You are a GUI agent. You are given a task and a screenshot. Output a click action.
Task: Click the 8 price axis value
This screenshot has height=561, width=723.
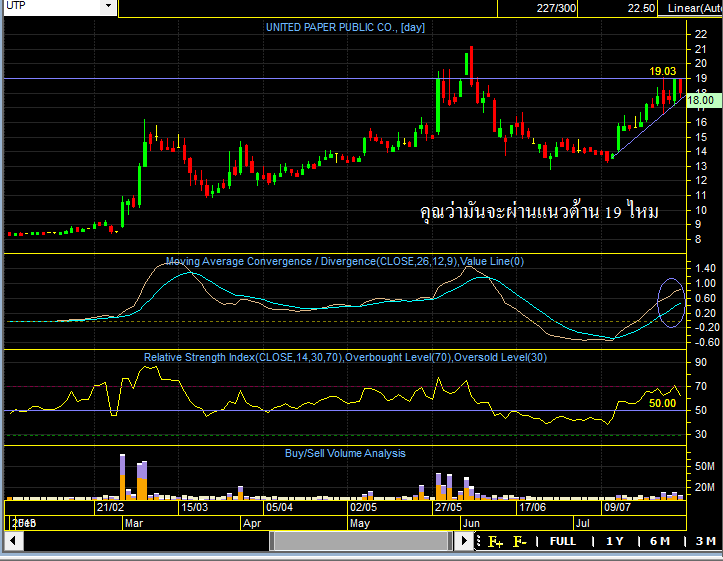(x=698, y=239)
